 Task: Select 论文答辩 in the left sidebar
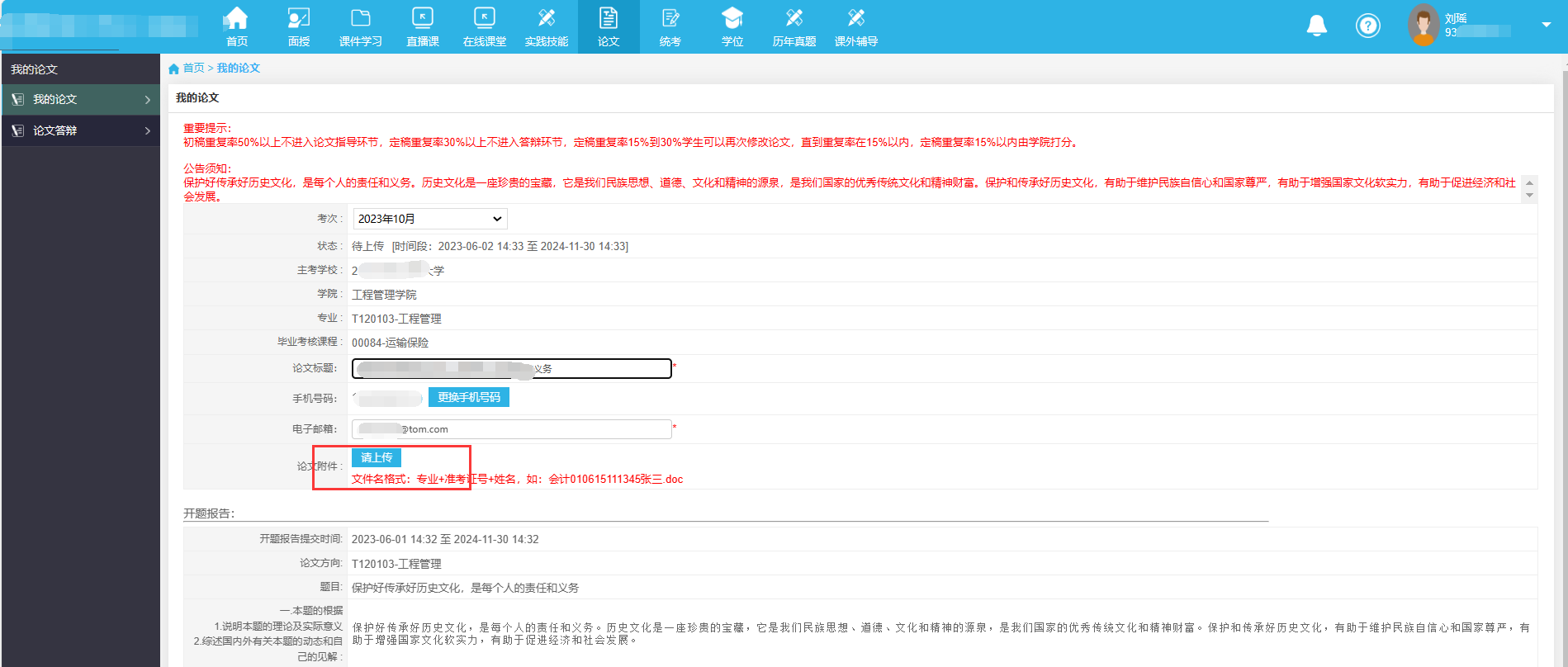coord(80,130)
